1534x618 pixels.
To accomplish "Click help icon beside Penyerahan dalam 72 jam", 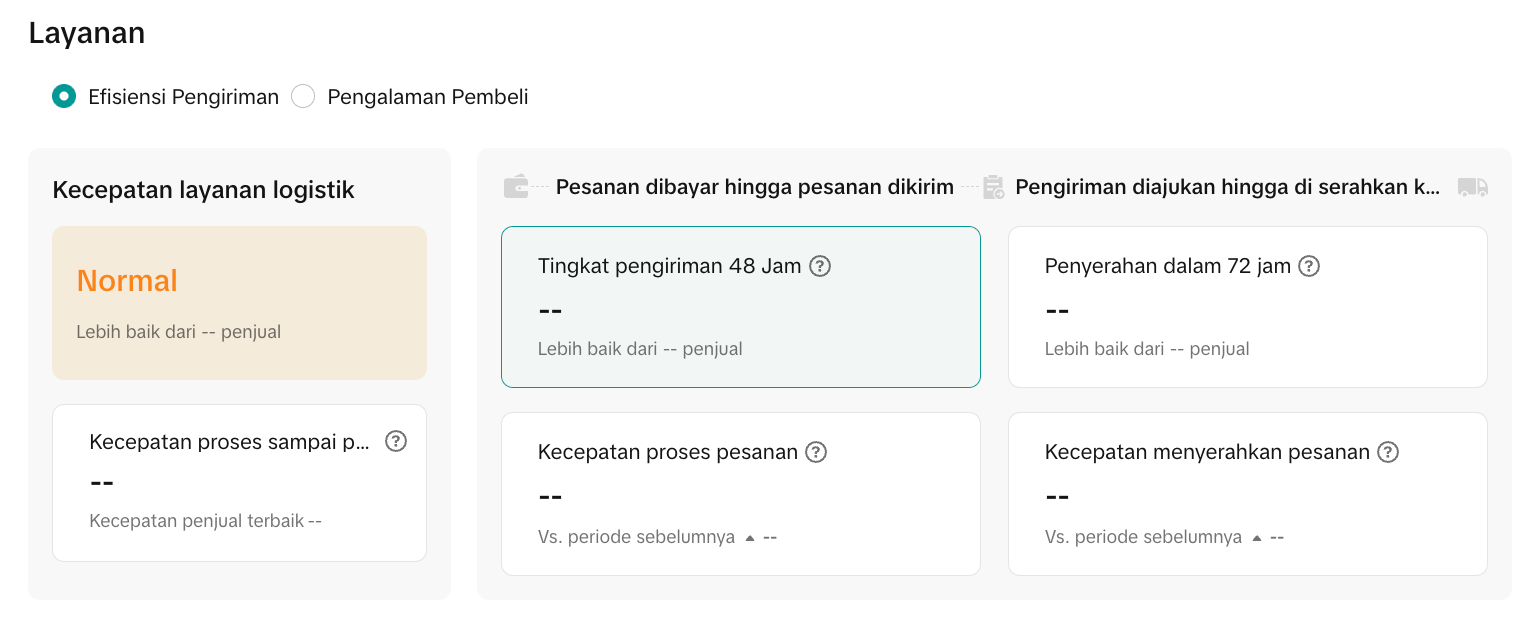I will [1309, 266].
